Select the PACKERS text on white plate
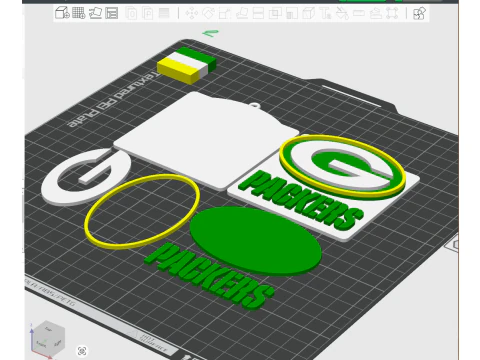The image size is (480, 360). tap(301, 201)
